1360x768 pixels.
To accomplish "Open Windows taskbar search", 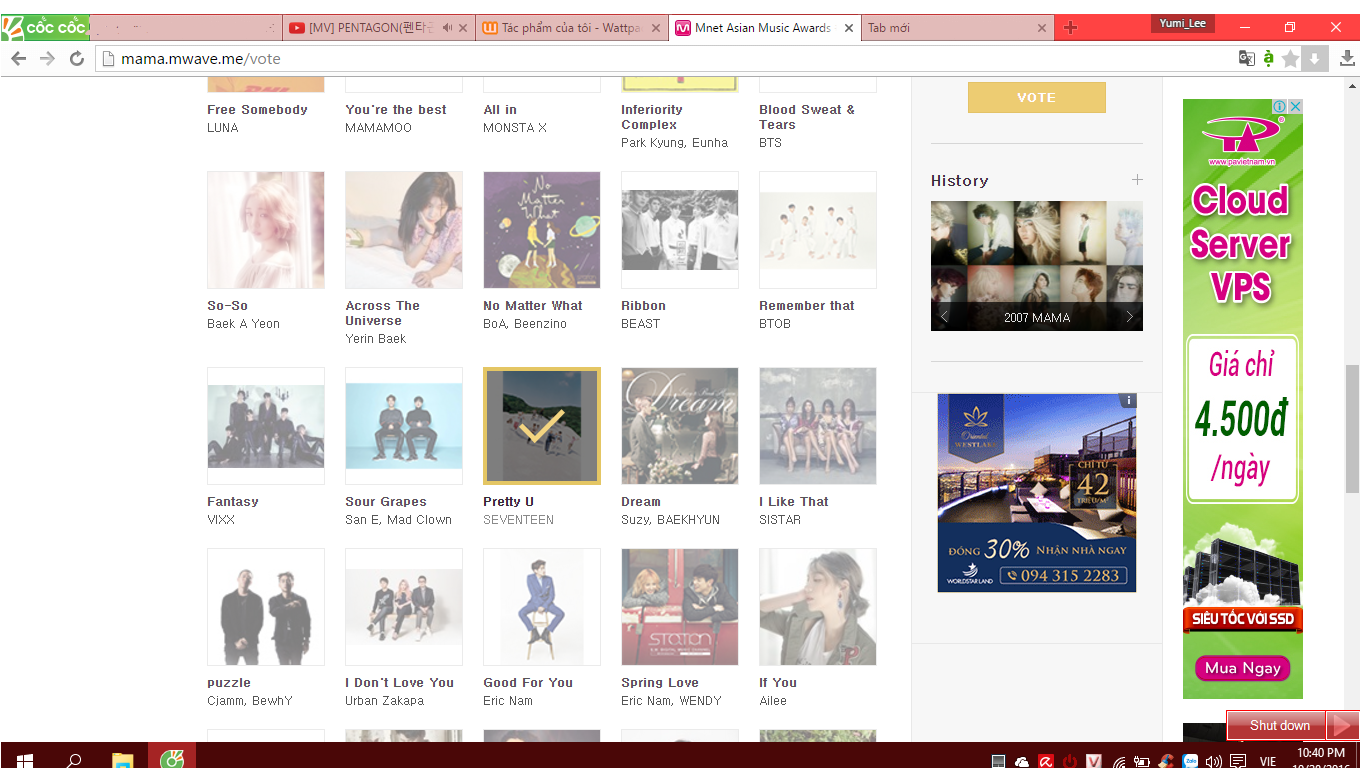I will click(x=73, y=760).
